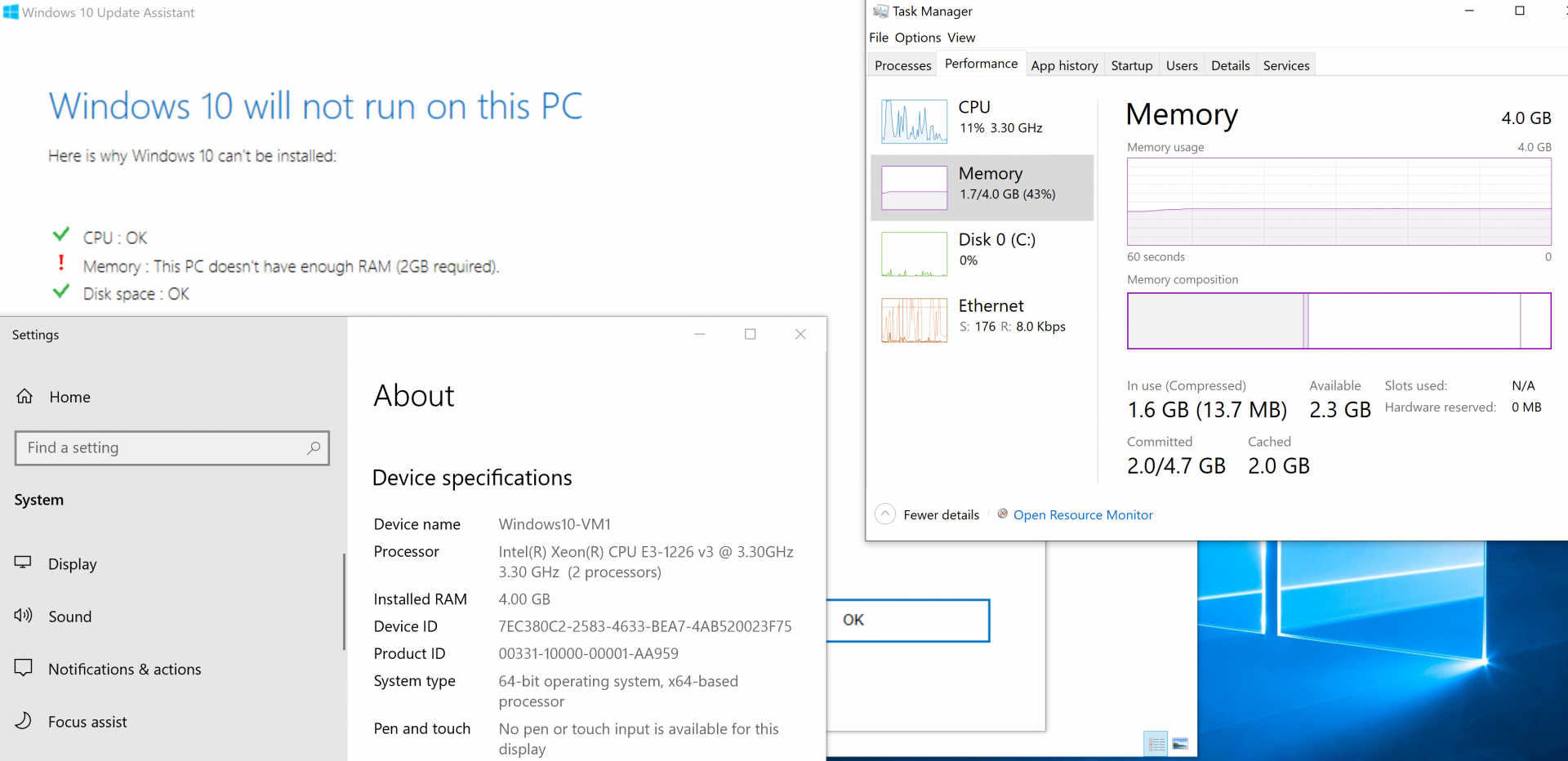Select the details list view icon

point(1156,744)
